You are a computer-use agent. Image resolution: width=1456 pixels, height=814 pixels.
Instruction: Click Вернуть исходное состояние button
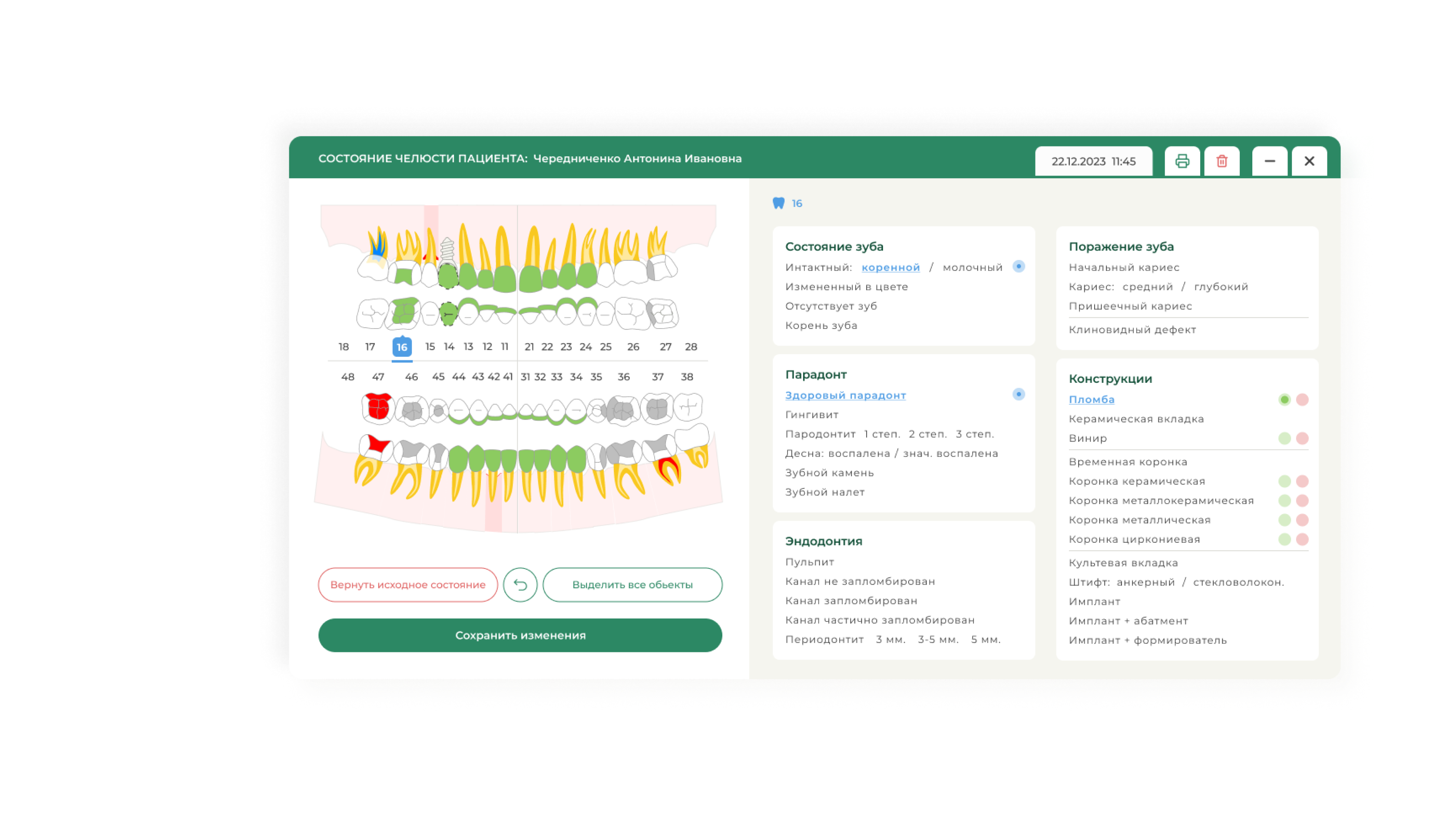pyautogui.click(x=407, y=585)
